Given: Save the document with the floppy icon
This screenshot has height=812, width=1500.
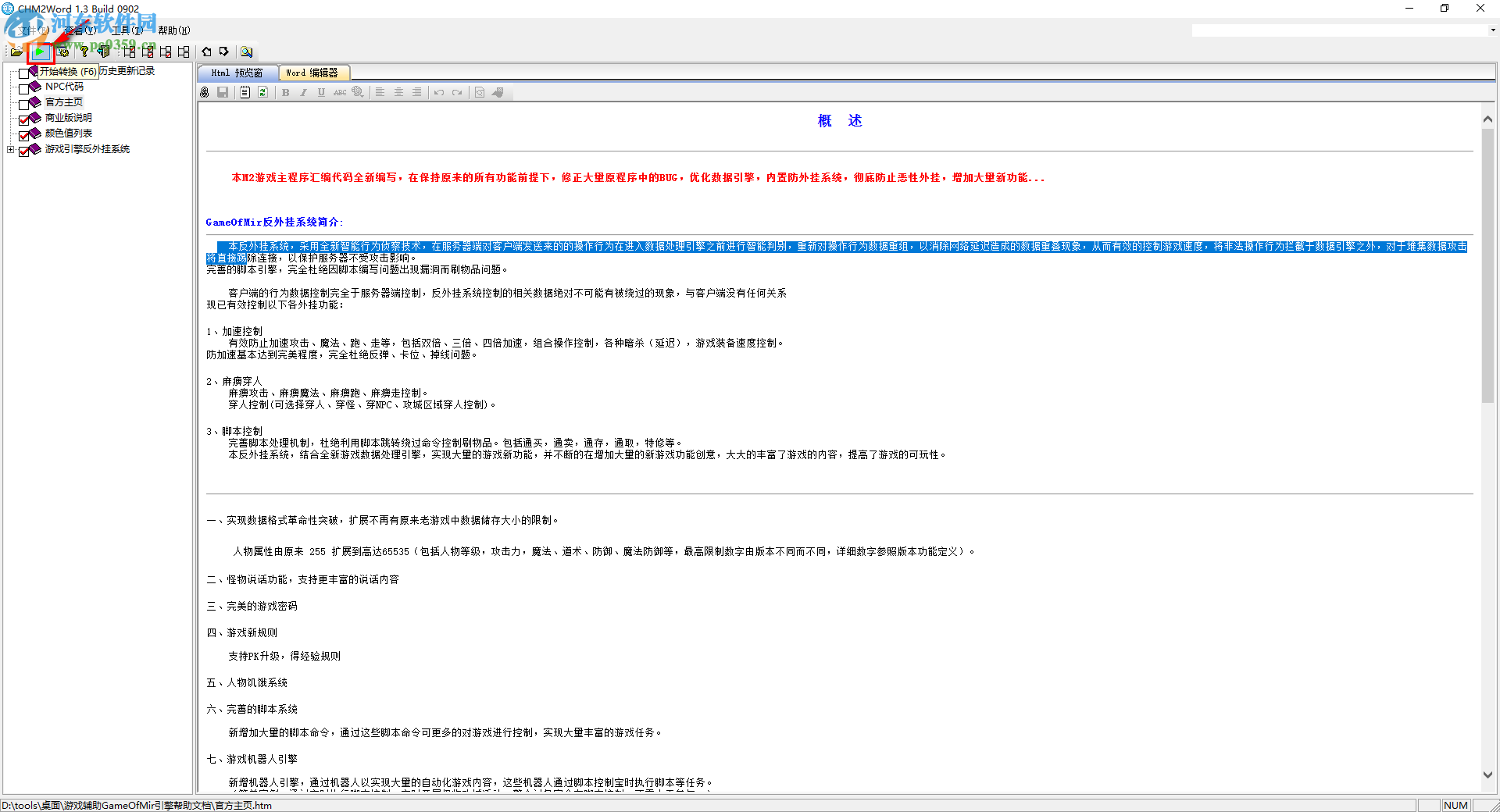Looking at the screenshot, I should click(x=223, y=92).
